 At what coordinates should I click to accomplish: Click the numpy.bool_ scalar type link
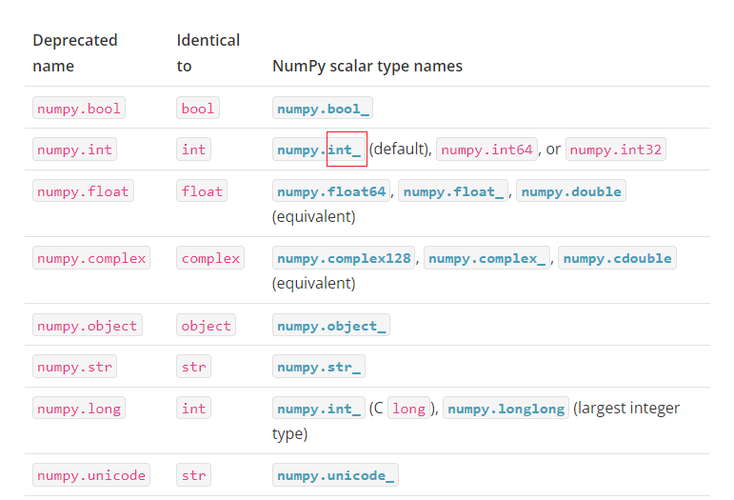click(x=322, y=108)
